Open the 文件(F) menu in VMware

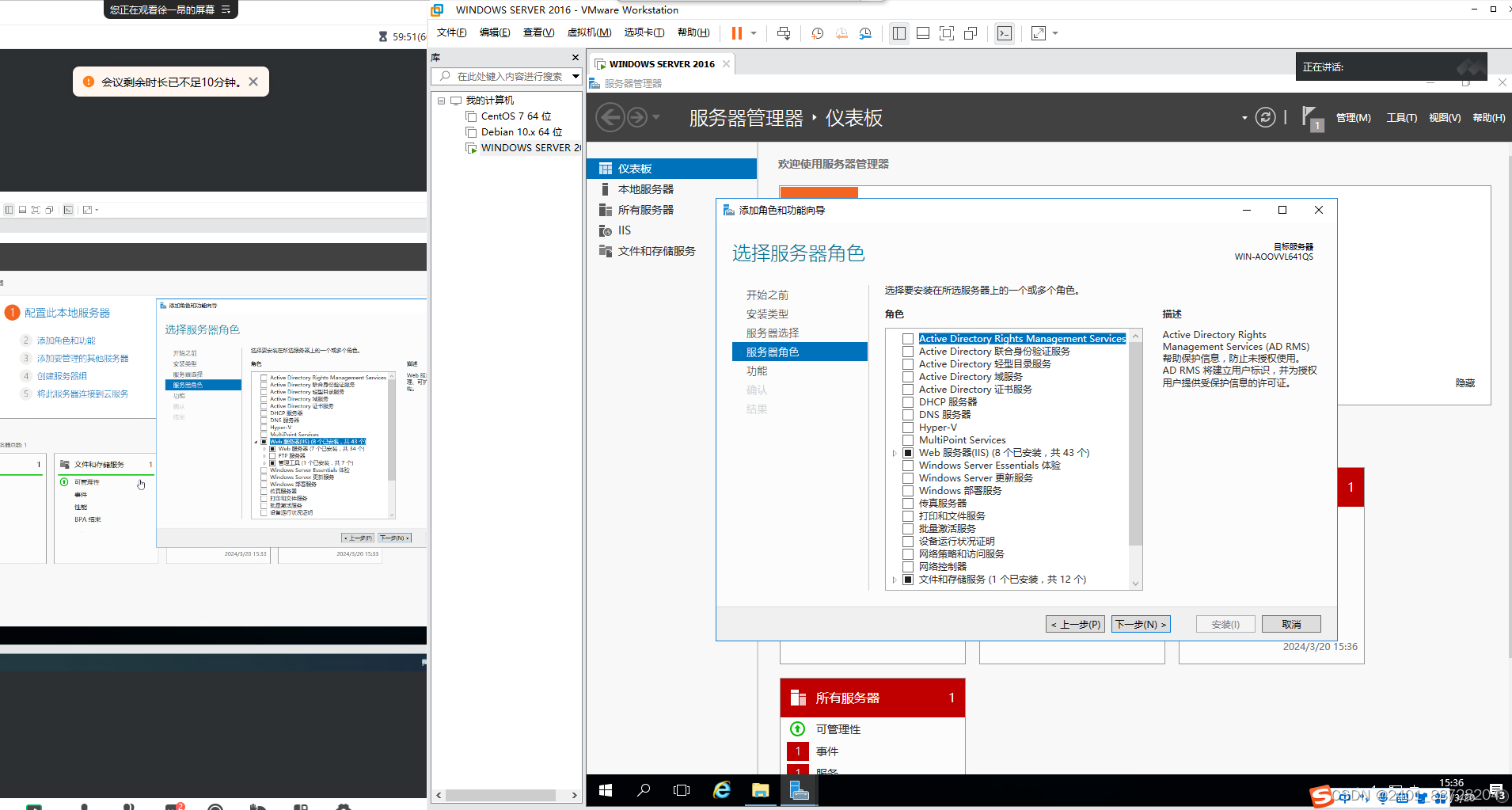tap(451, 32)
